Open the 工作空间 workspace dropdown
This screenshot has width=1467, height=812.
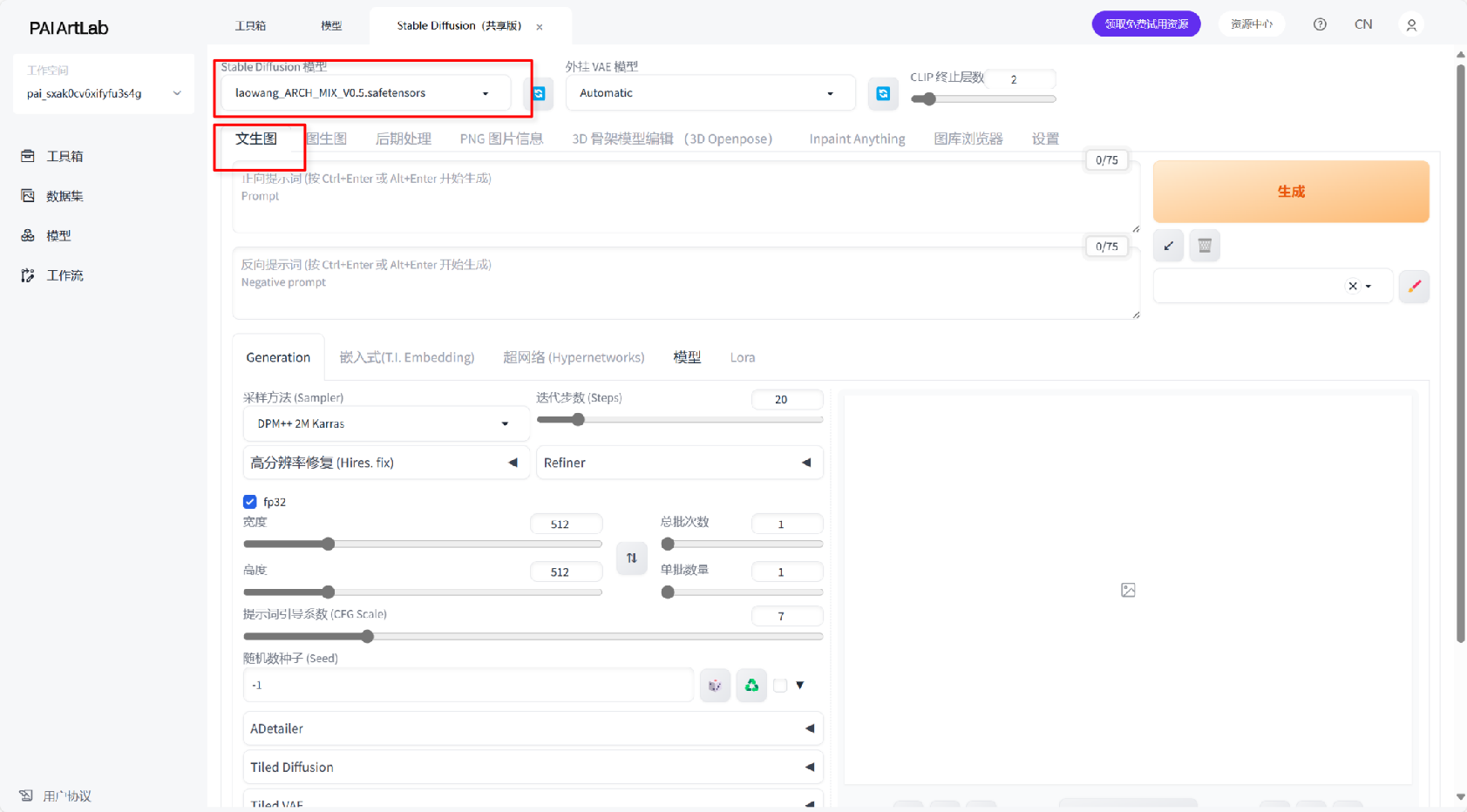point(104,93)
